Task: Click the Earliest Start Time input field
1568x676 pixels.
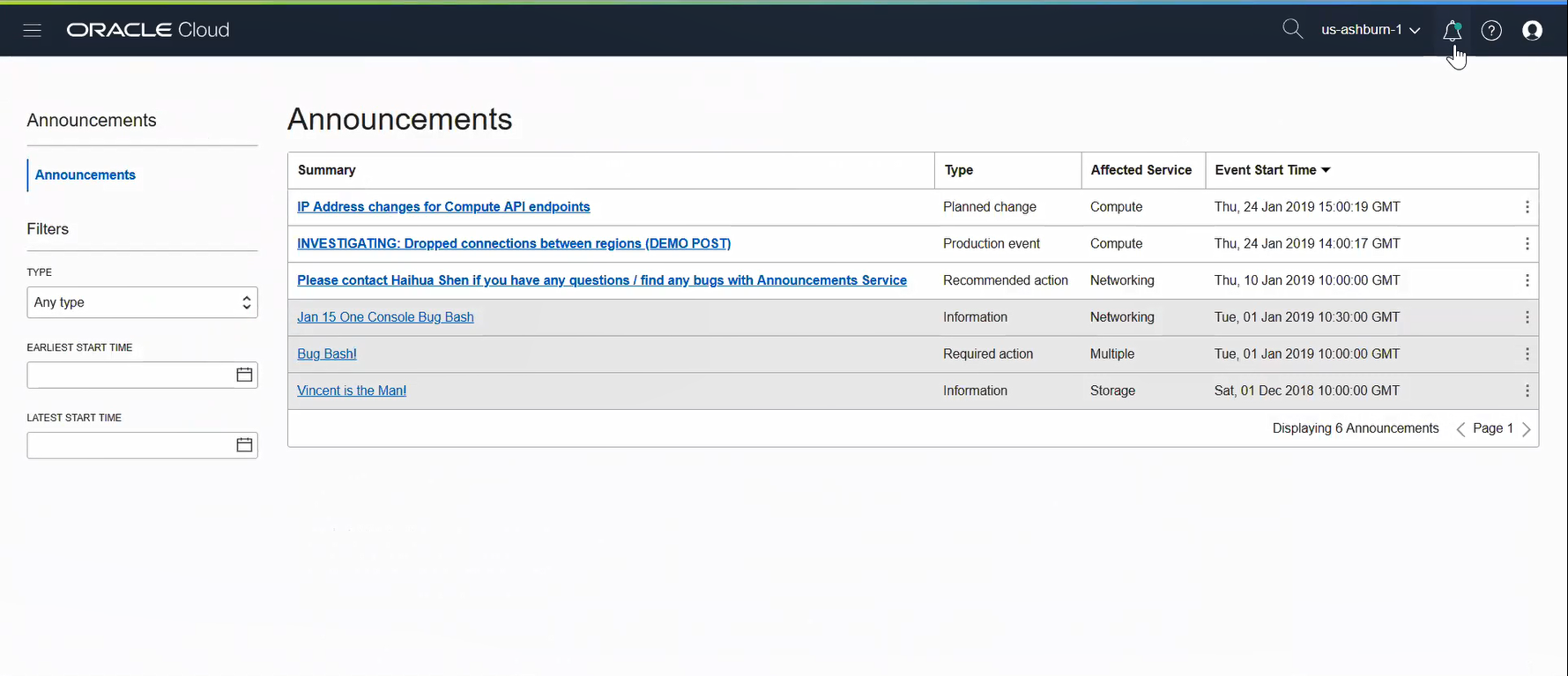Action: point(129,375)
